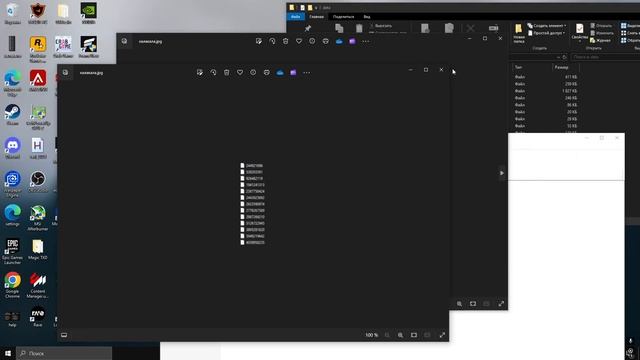This screenshot has height=360, width=640.
Task: Open OneDrive icon in front Photos window
Action: pos(280,73)
